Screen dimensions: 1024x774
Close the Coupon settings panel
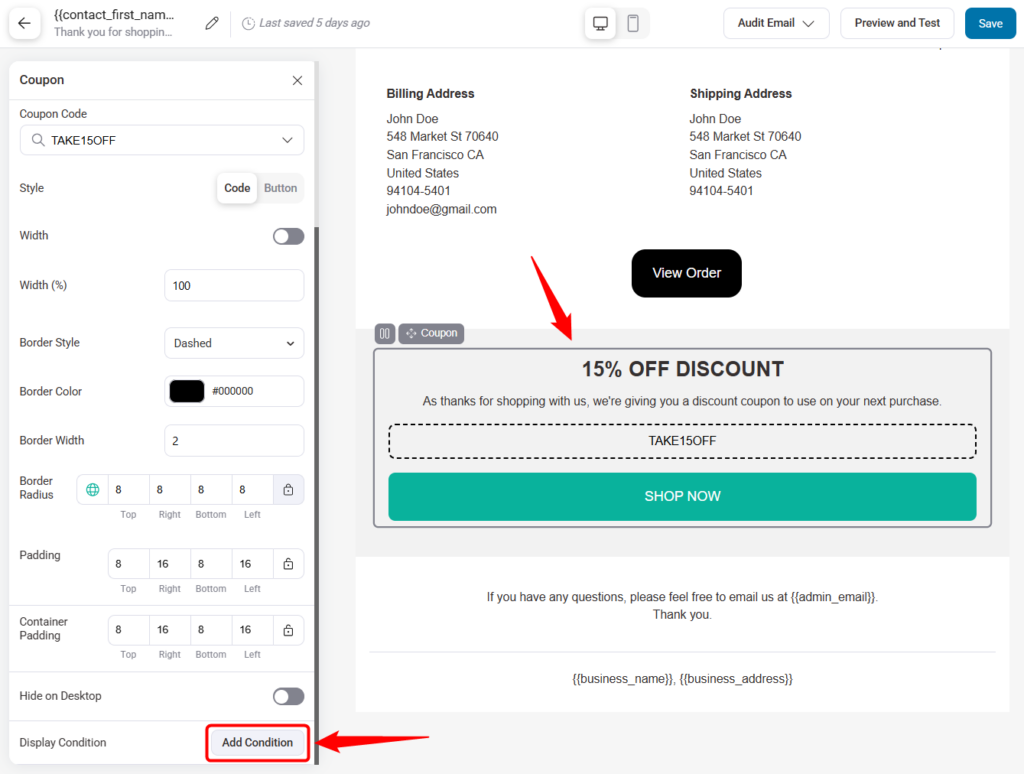297,80
